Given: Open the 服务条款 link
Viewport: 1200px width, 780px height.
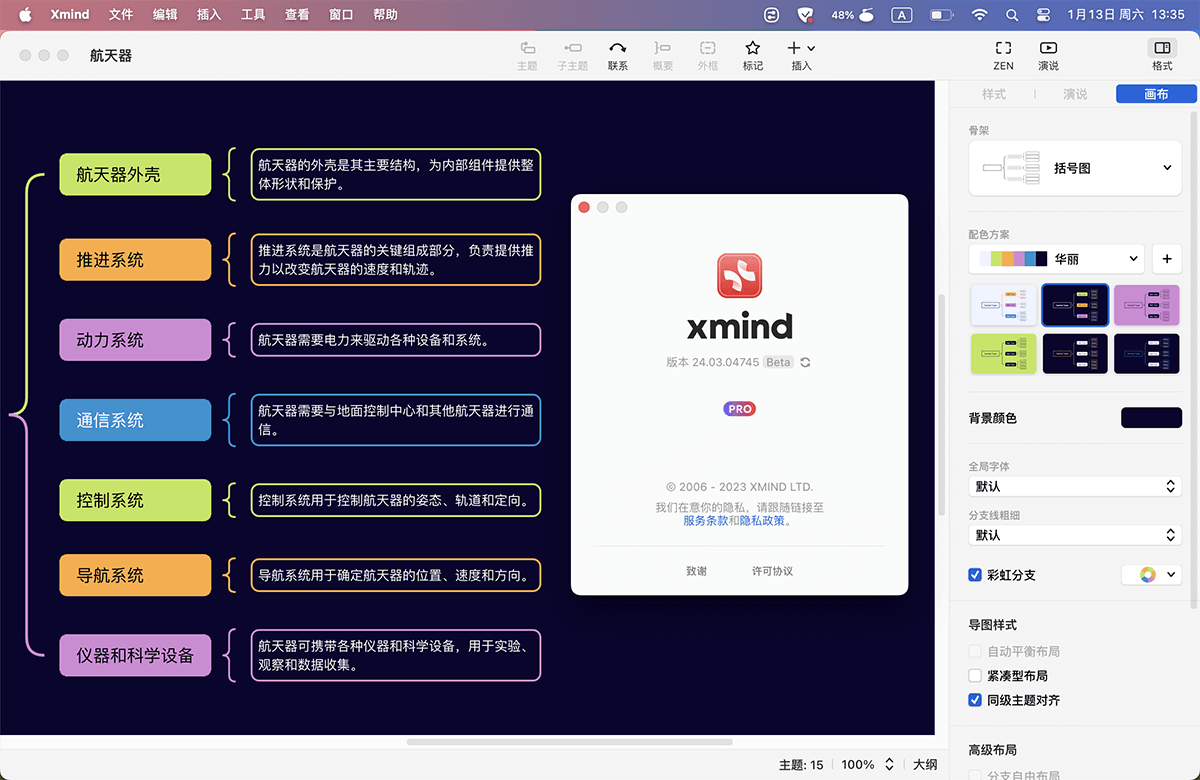Looking at the screenshot, I should coord(706,521).
